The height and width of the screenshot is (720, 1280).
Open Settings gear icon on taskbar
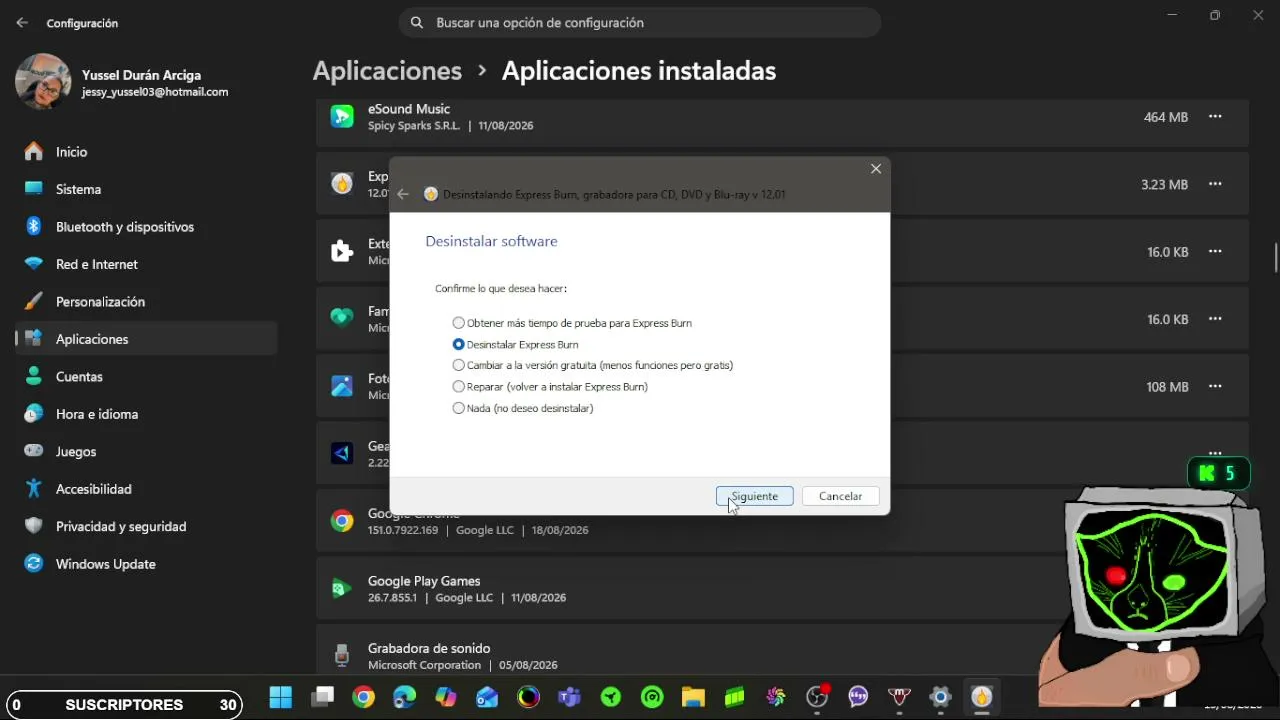(x=940, y=697)
